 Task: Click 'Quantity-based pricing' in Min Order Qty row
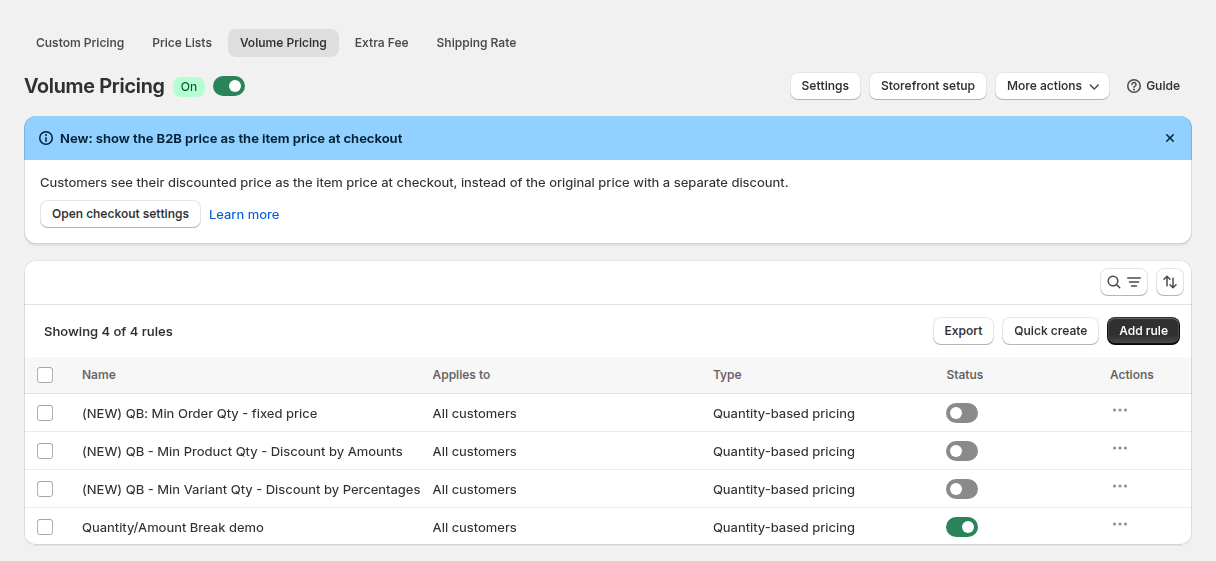(x=784, y=414)
